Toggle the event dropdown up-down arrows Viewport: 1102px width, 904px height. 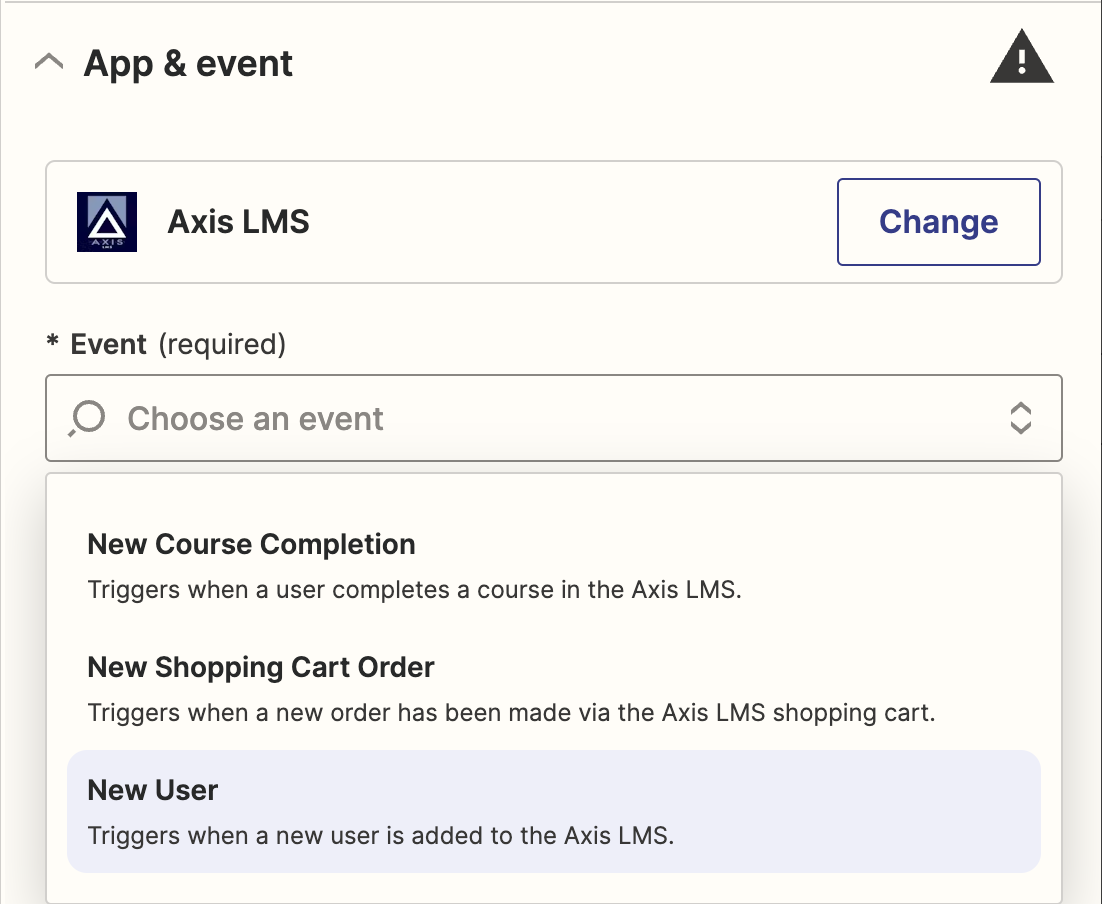1020,418
